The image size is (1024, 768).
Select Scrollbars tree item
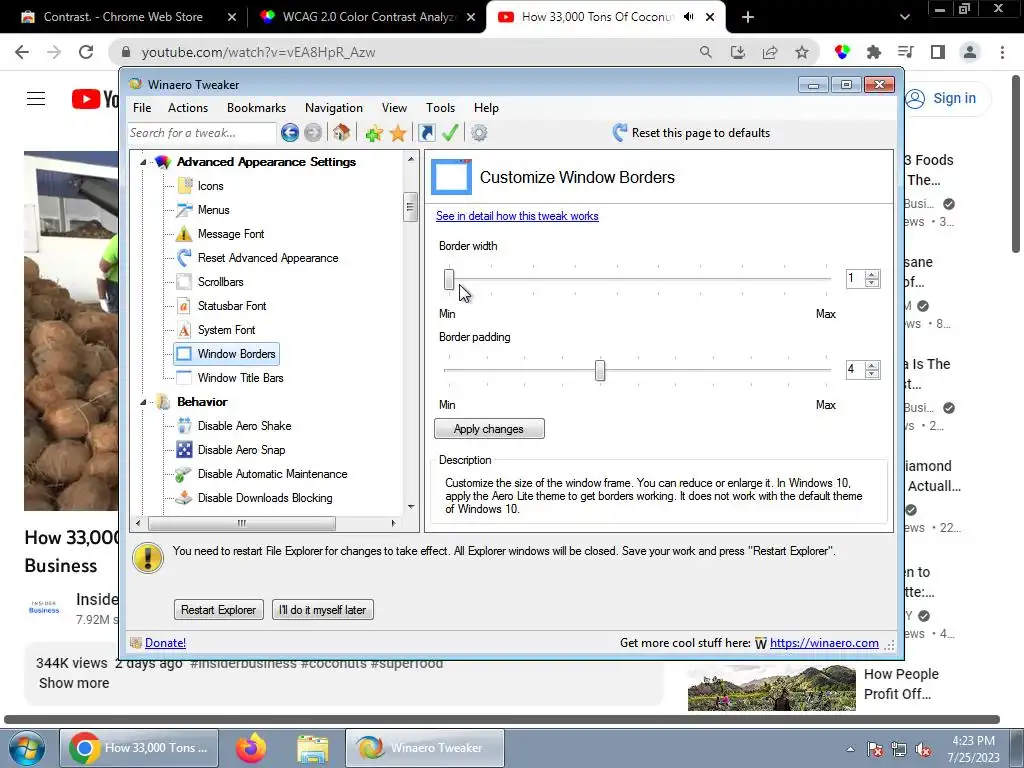click(x=221, y=282)
